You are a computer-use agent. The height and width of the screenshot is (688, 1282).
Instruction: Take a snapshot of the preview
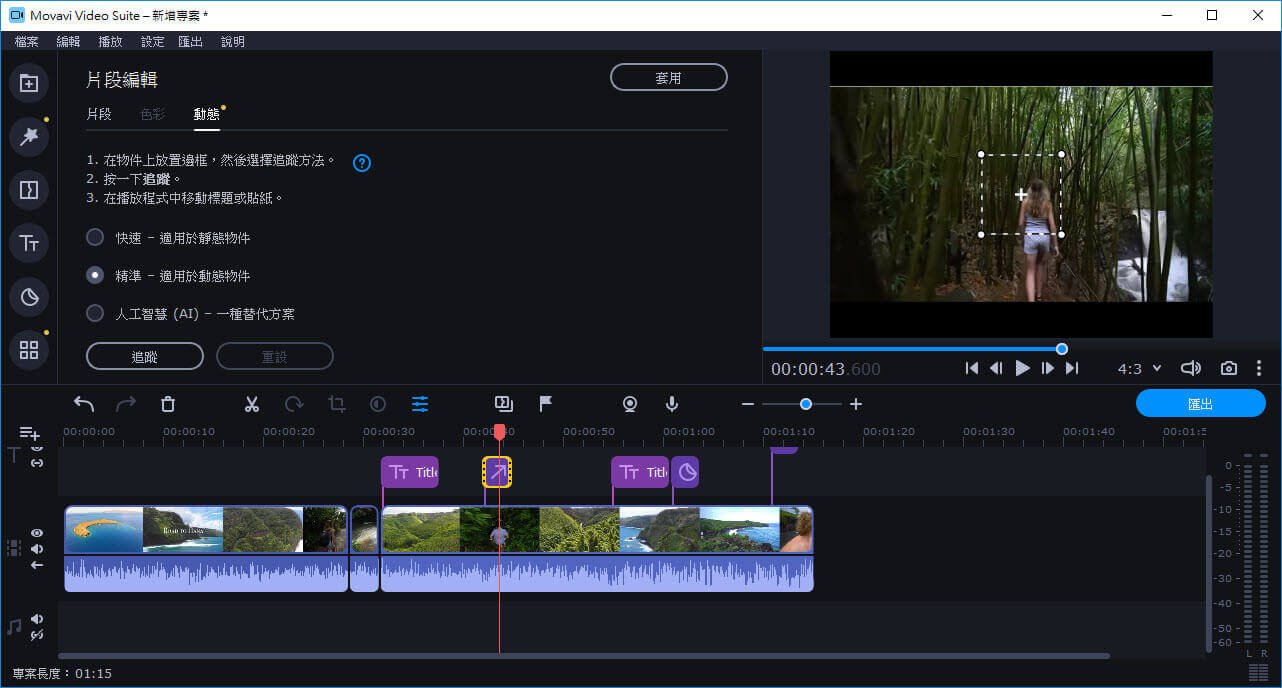(1229, 368)
